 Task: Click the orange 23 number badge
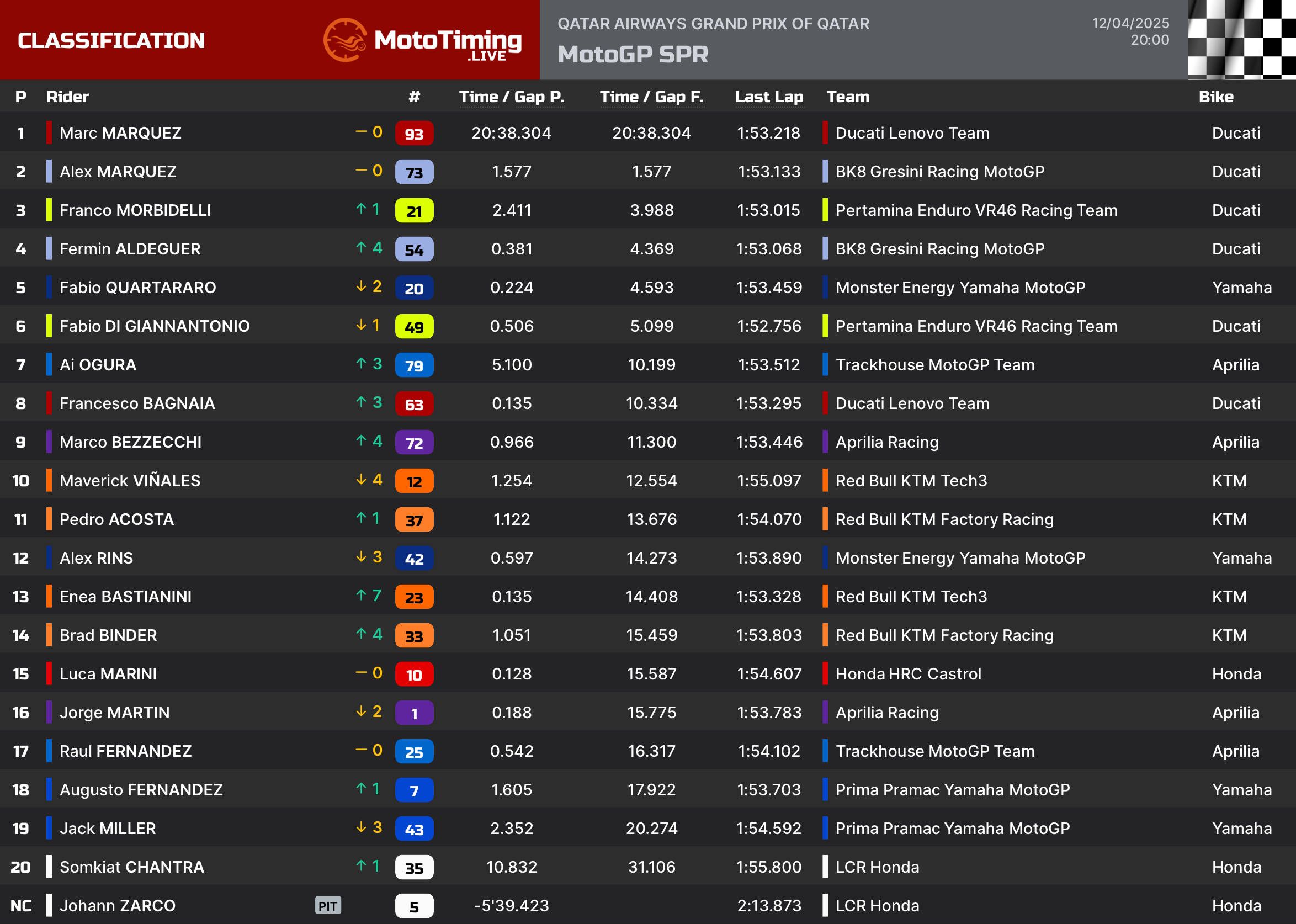[413, 597]
